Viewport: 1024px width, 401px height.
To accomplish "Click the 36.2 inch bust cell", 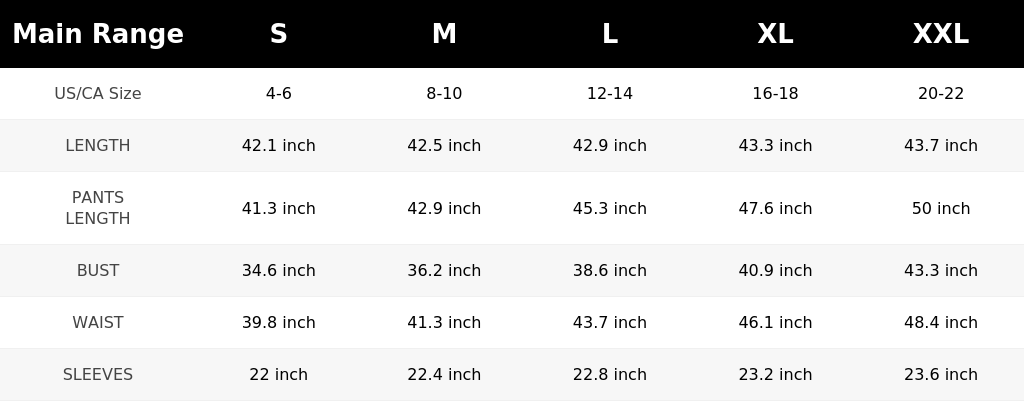I will coord(444,270).
